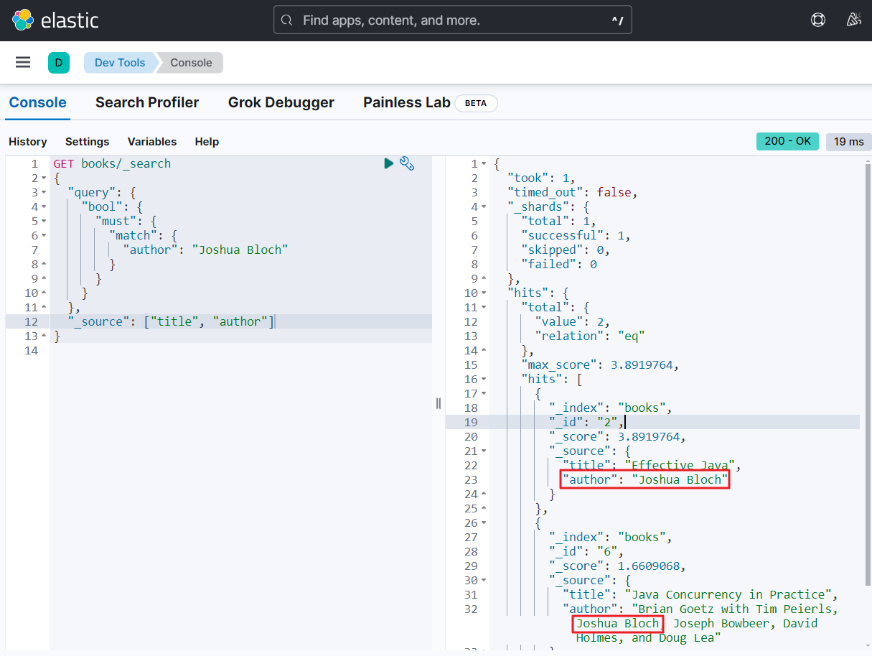
Task: Click "value": 2 in response
Action: (572, 322)
